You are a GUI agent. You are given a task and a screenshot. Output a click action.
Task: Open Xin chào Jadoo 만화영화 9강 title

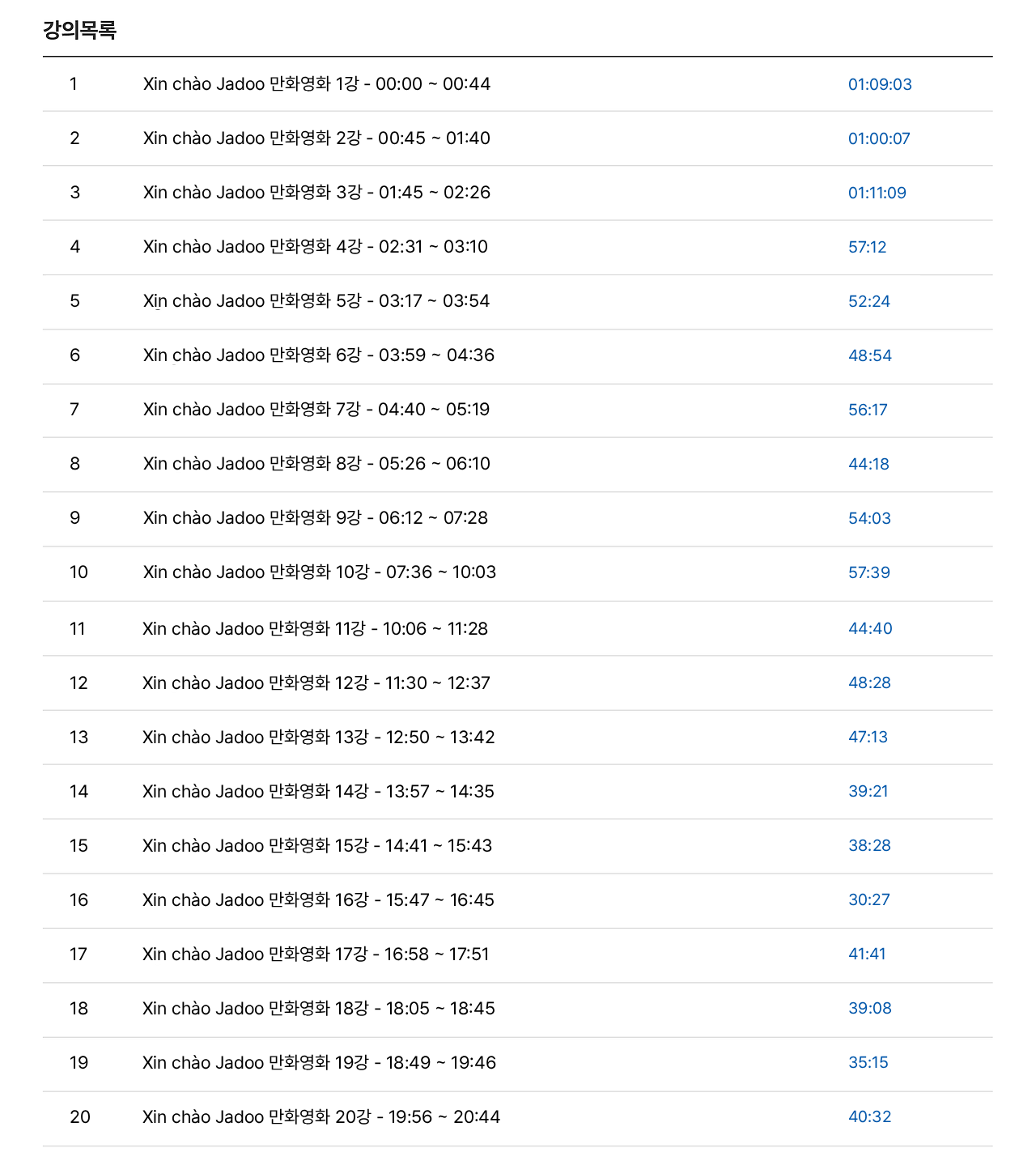[315, 518]
